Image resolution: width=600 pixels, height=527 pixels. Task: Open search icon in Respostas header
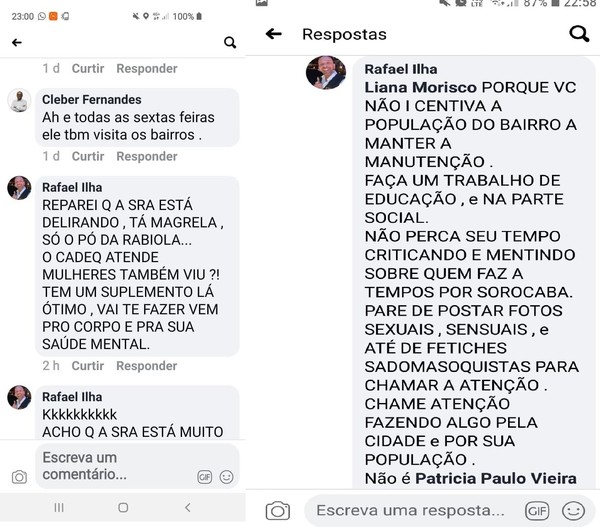(579, 34)
